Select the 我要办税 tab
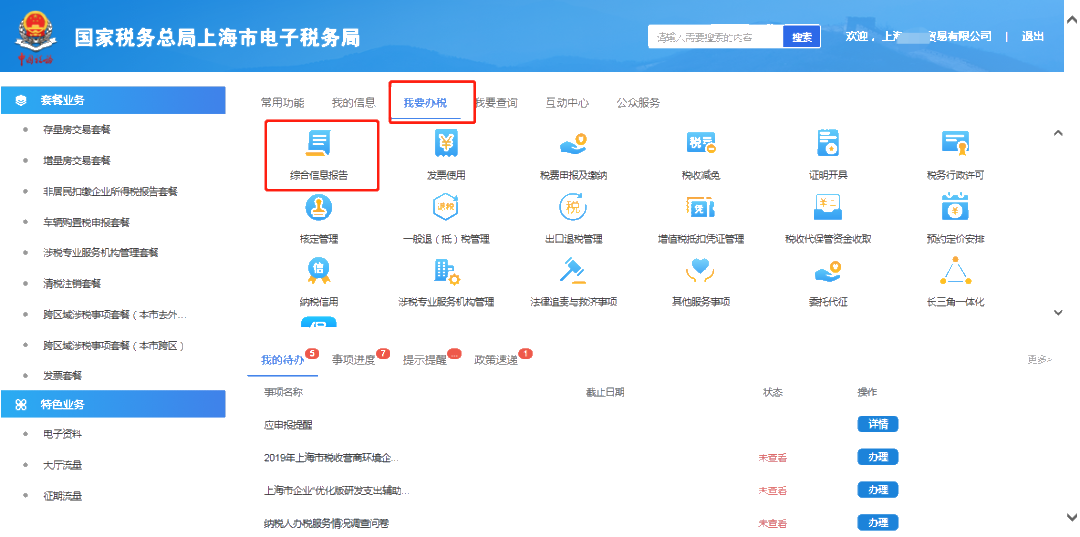 pos(425,103)
